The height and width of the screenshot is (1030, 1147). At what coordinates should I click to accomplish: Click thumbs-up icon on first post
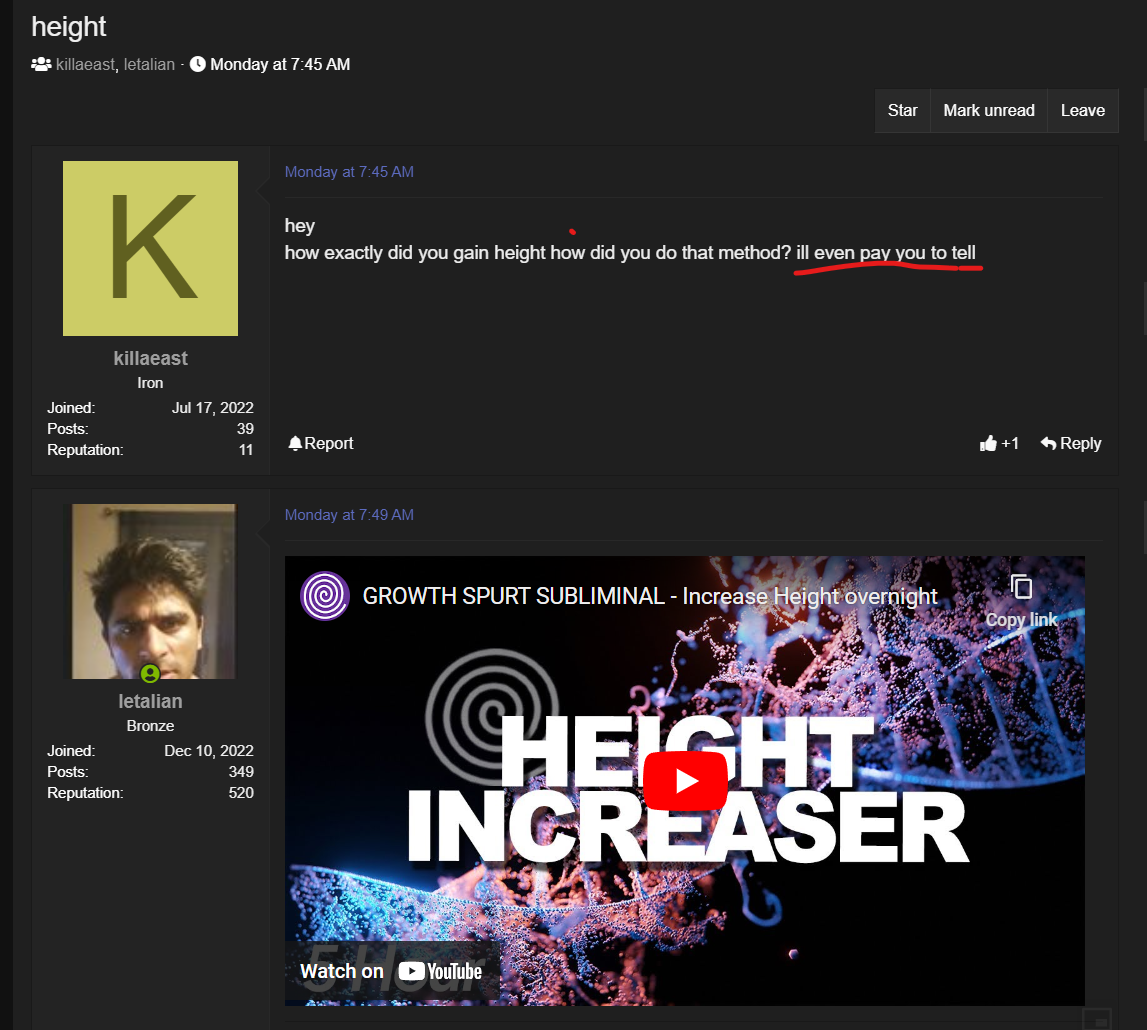[x=988, y=443]
